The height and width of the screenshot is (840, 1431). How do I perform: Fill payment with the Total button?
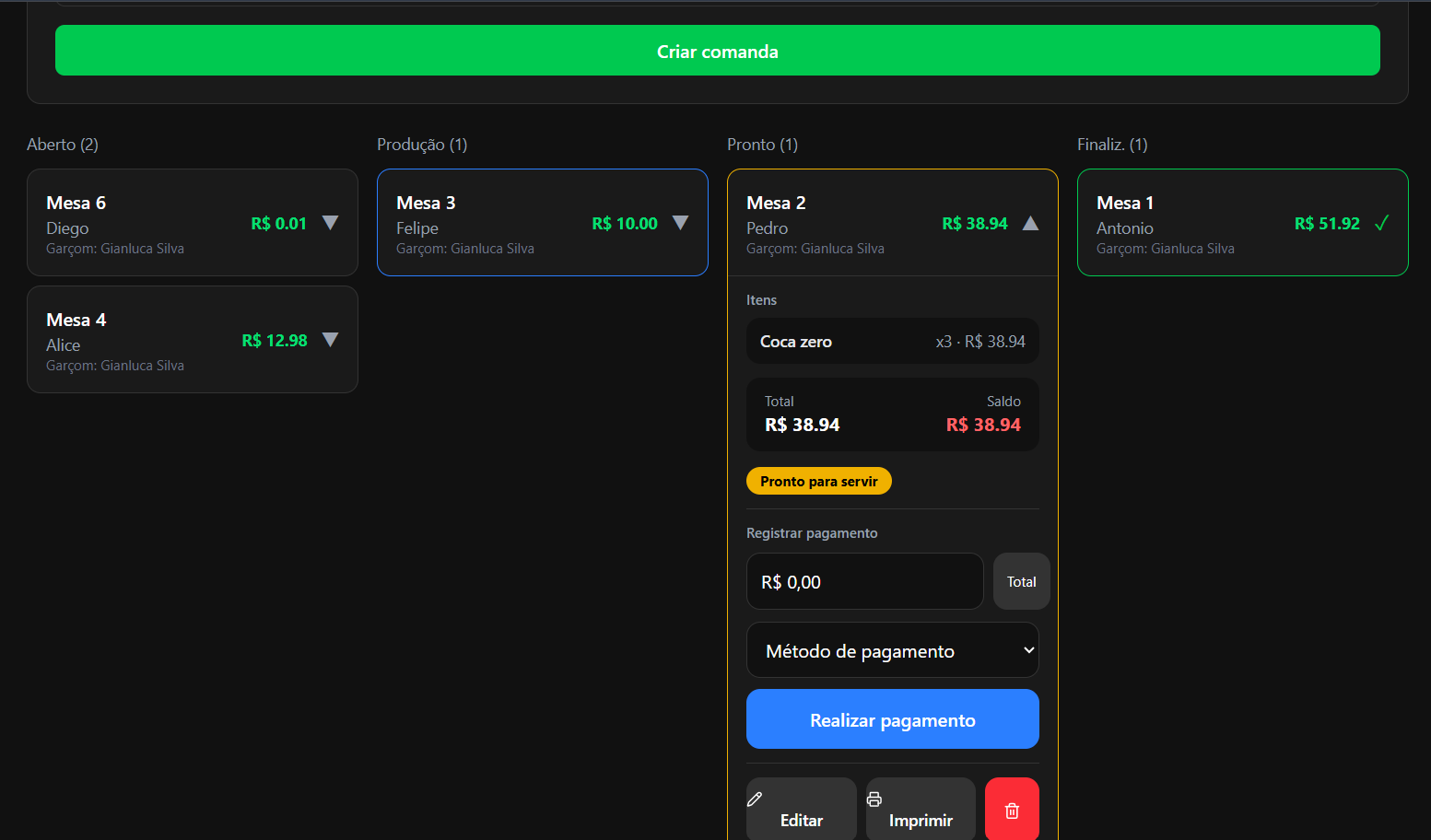click(x=1021, y=581)
